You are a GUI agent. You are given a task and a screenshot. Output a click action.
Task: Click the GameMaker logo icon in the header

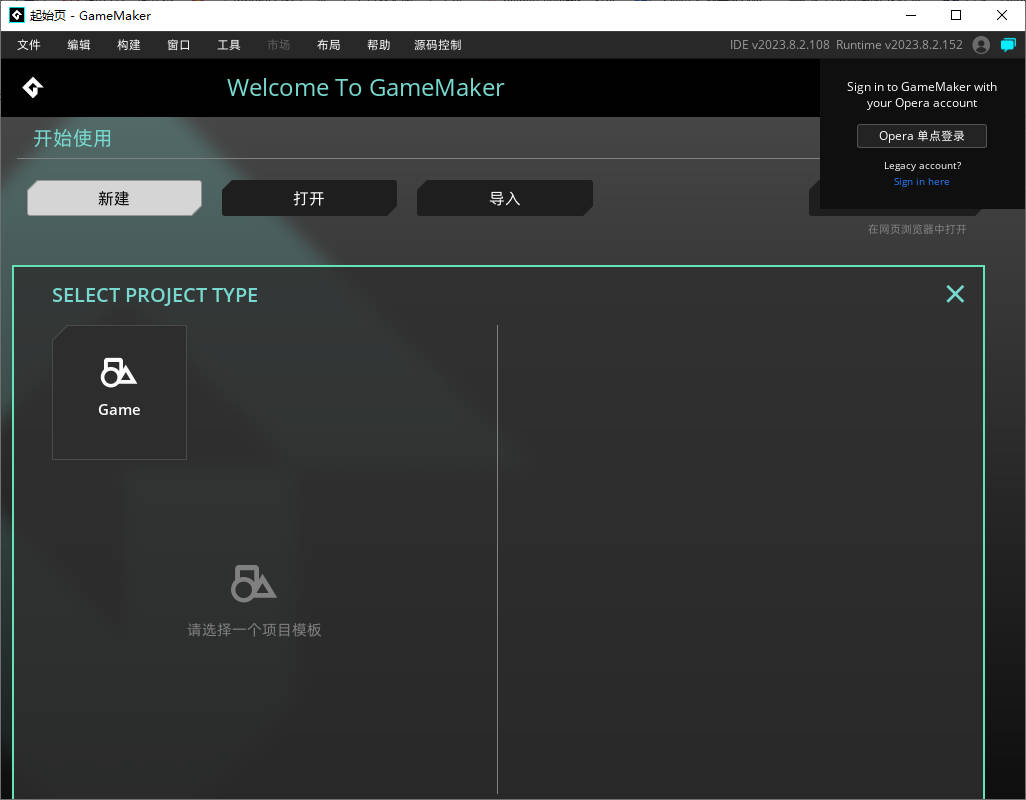(33, 88)
